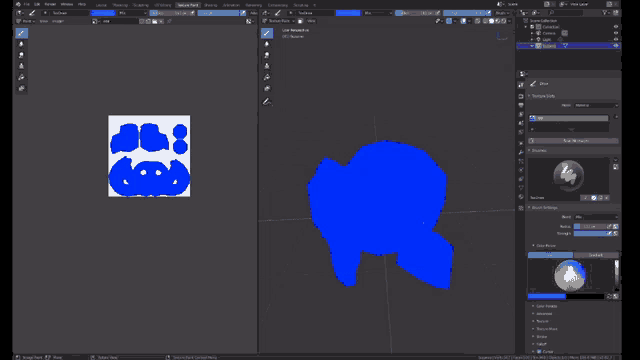Open the Render properties tab
Viewport: 640px width, 360px height.
(x=521, y=96)
